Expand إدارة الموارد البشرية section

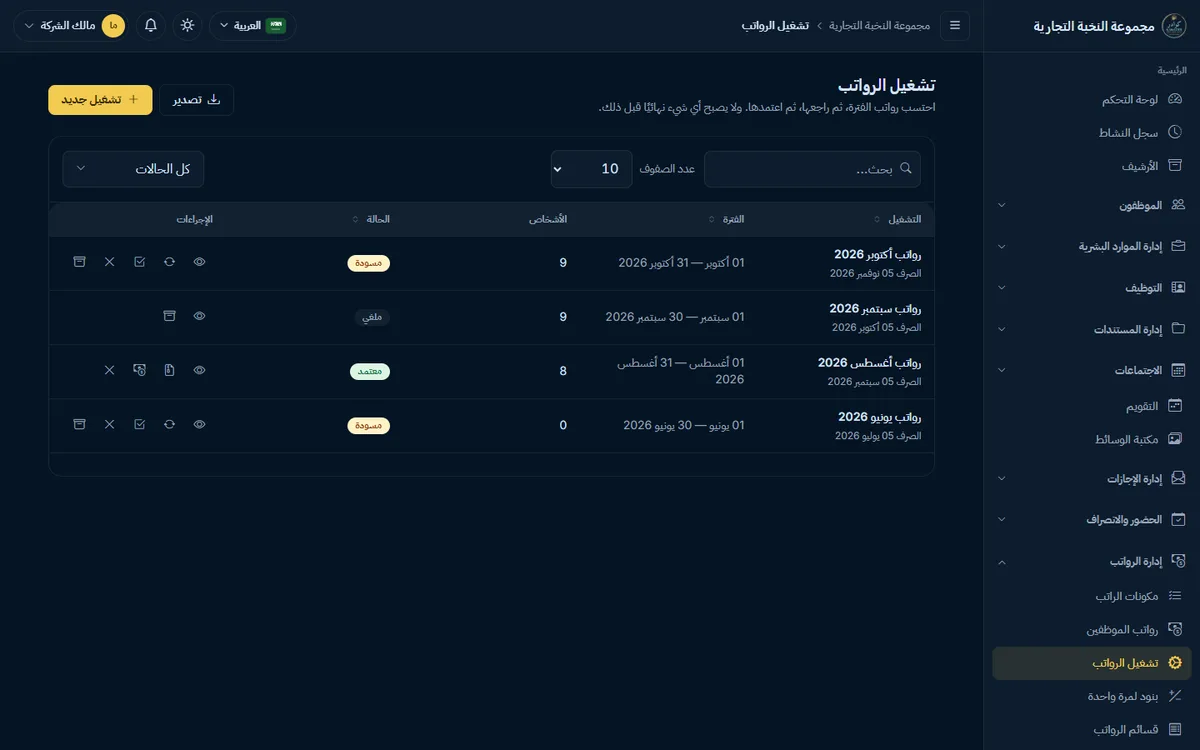(x=1092, y=246)
